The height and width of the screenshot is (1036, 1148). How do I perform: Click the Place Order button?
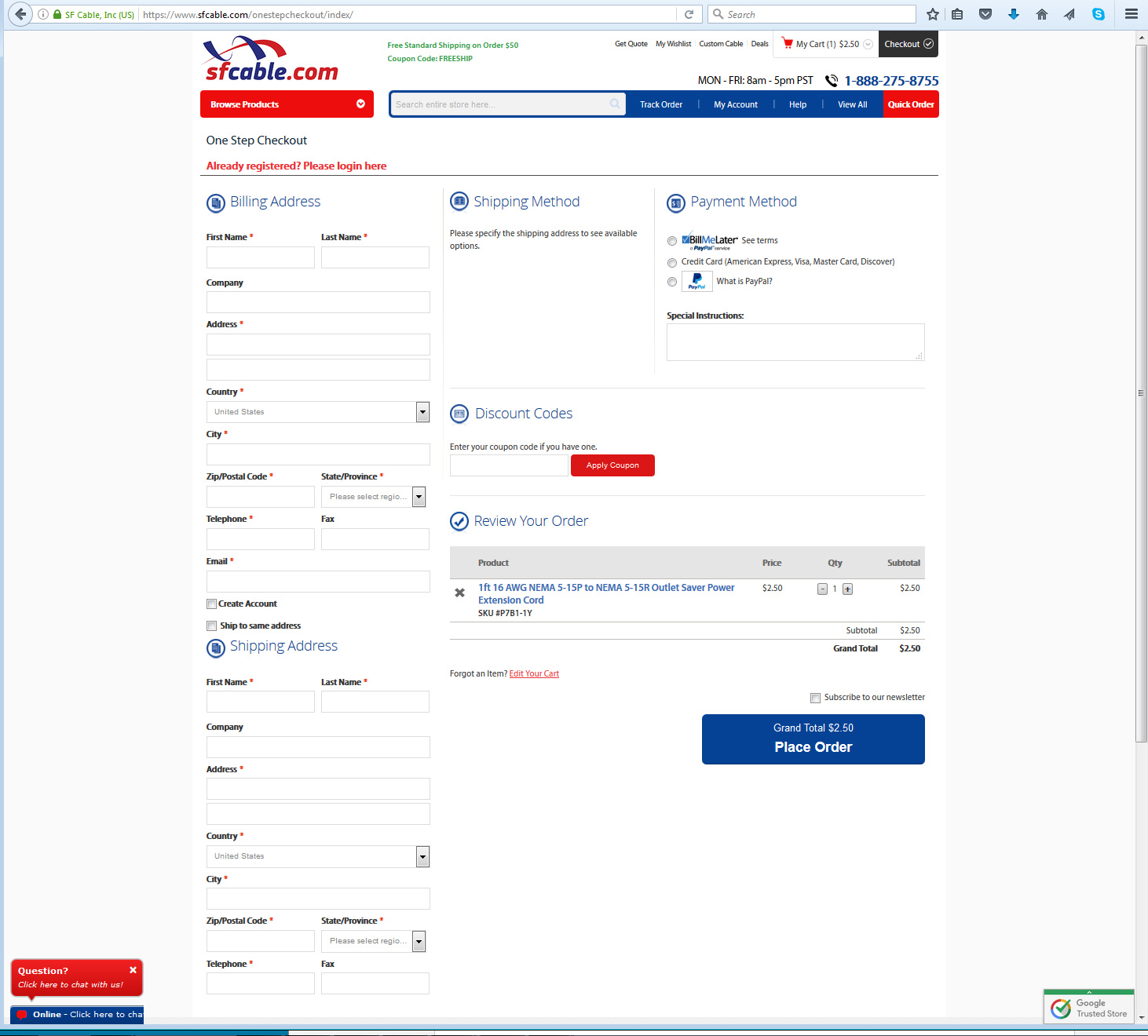click(813, 739)
